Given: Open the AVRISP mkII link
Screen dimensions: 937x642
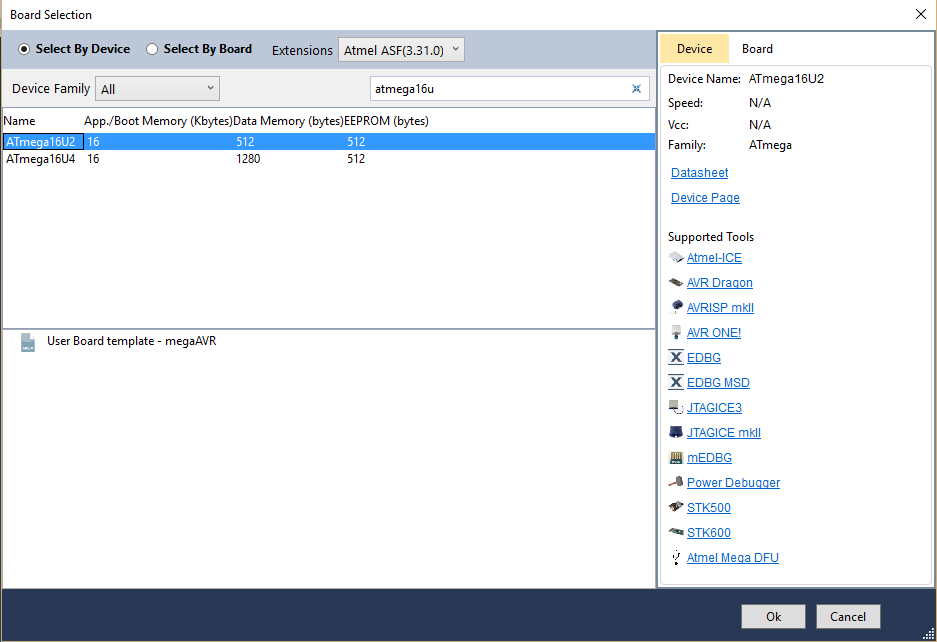Looking at the screenshot, I should [x=720, y=308].
